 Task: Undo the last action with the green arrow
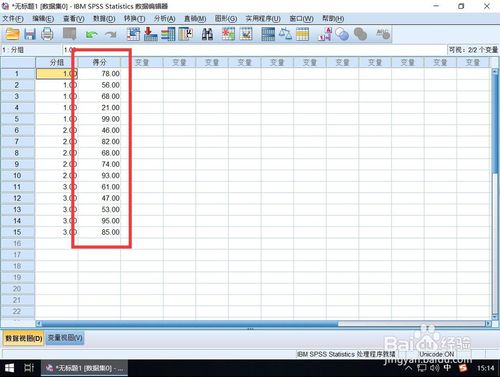[91, 34]
